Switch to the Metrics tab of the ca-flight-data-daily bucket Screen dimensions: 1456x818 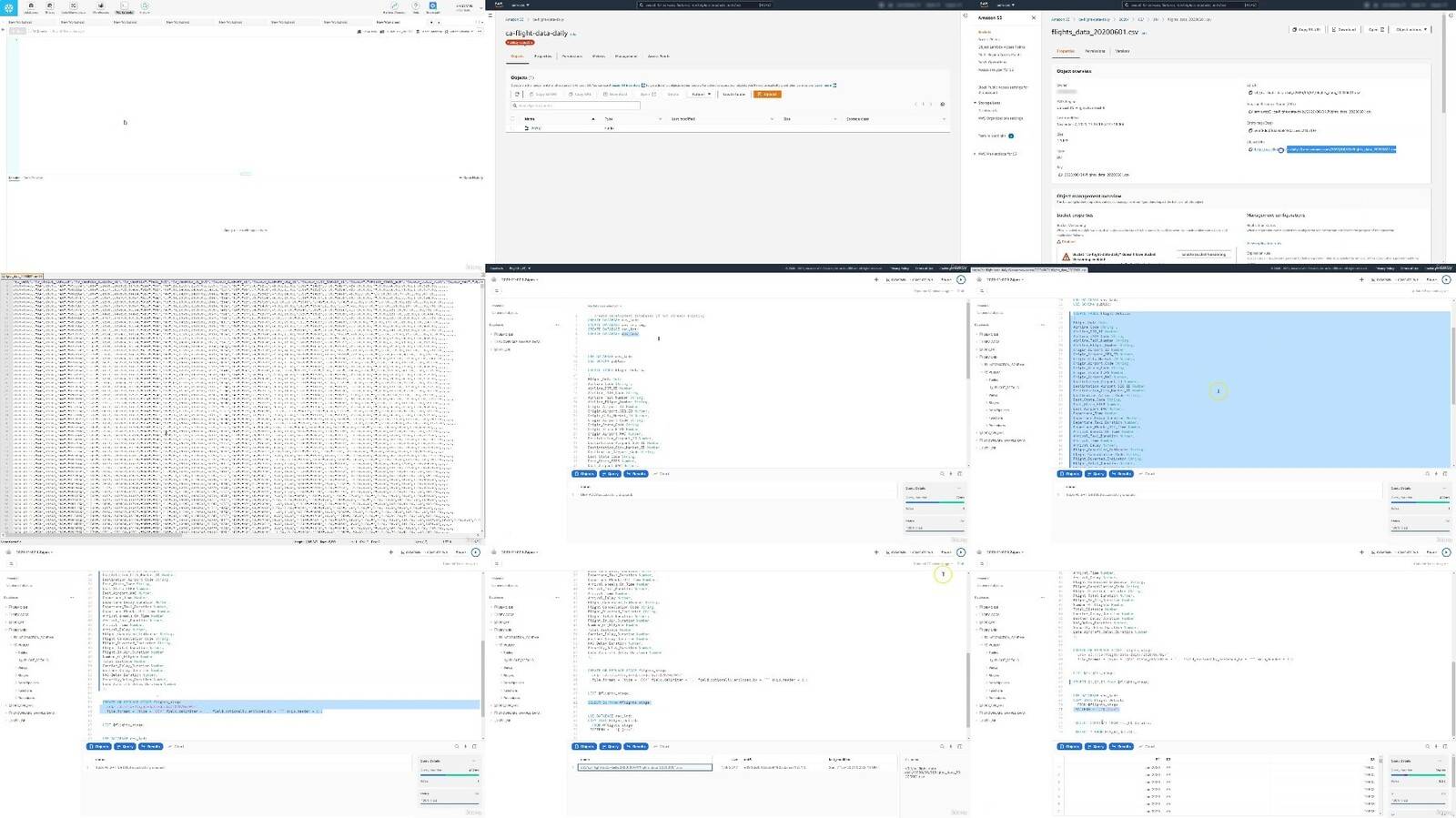pos(598,56)
